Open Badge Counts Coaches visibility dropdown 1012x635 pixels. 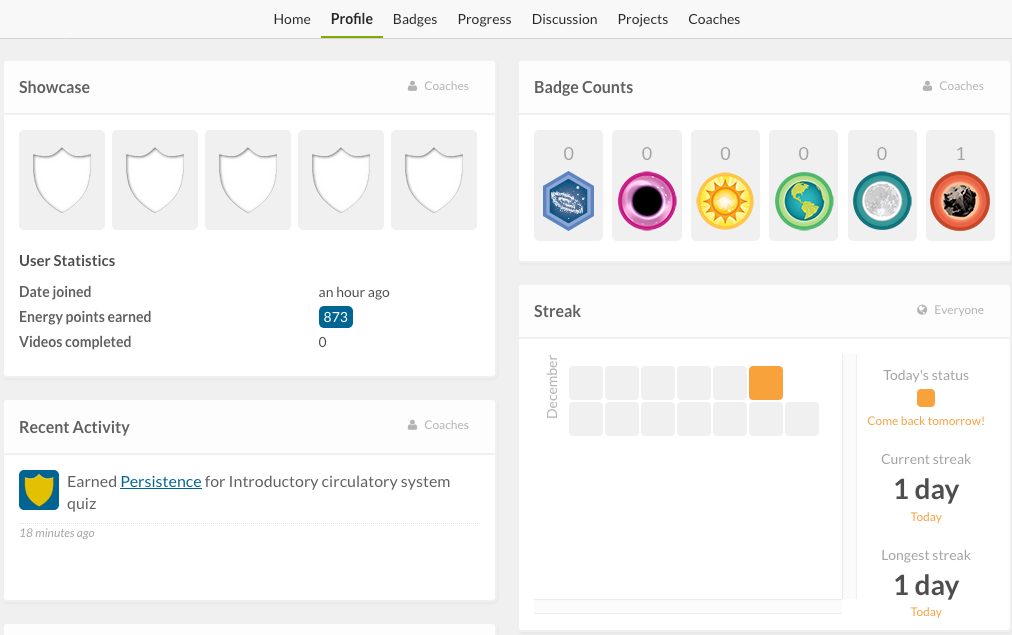pos(953,86)
